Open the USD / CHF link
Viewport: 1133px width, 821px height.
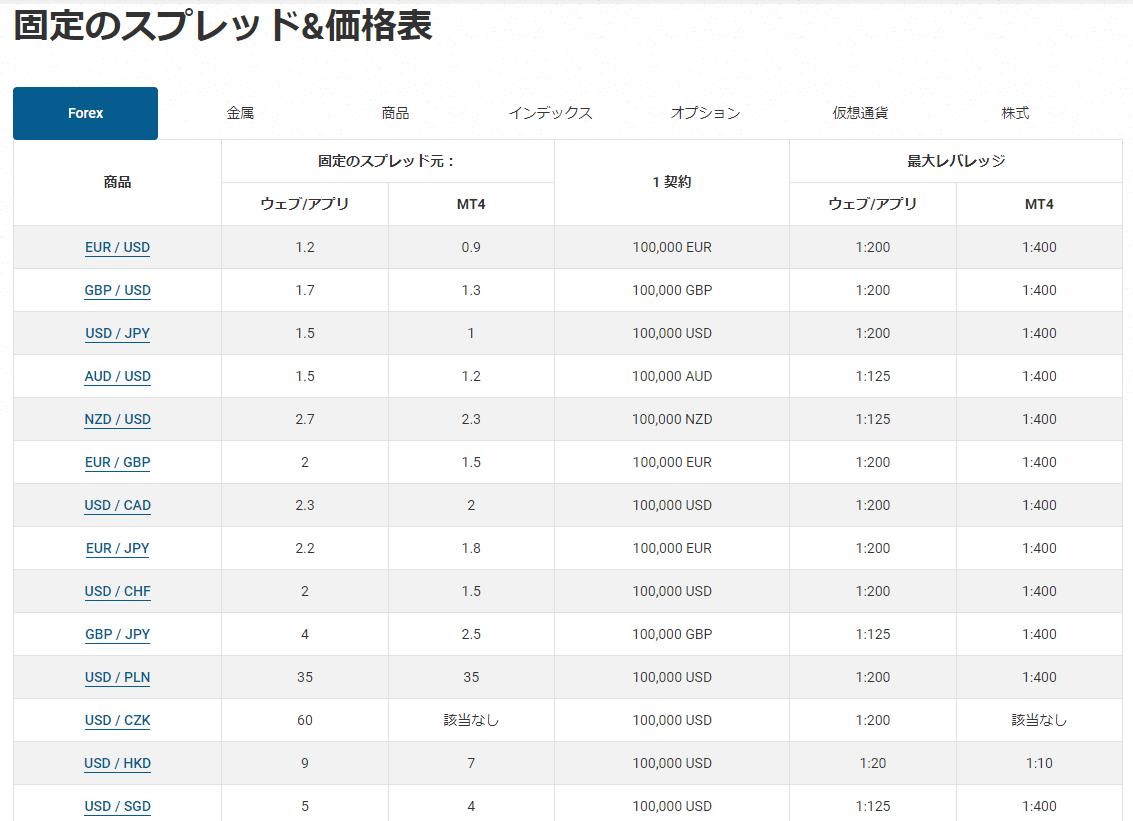click(x=117, y=591)
